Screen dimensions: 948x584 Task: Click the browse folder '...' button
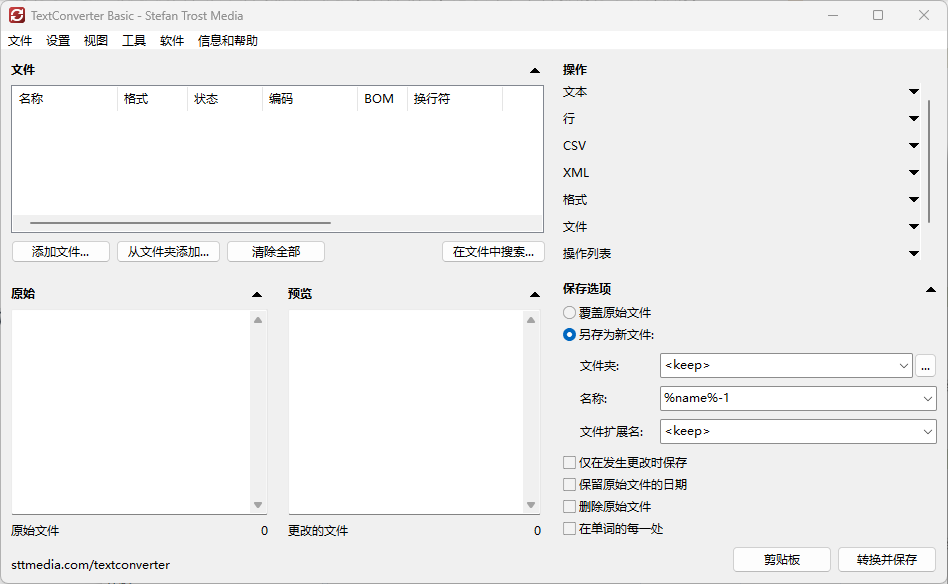(925, 365)
